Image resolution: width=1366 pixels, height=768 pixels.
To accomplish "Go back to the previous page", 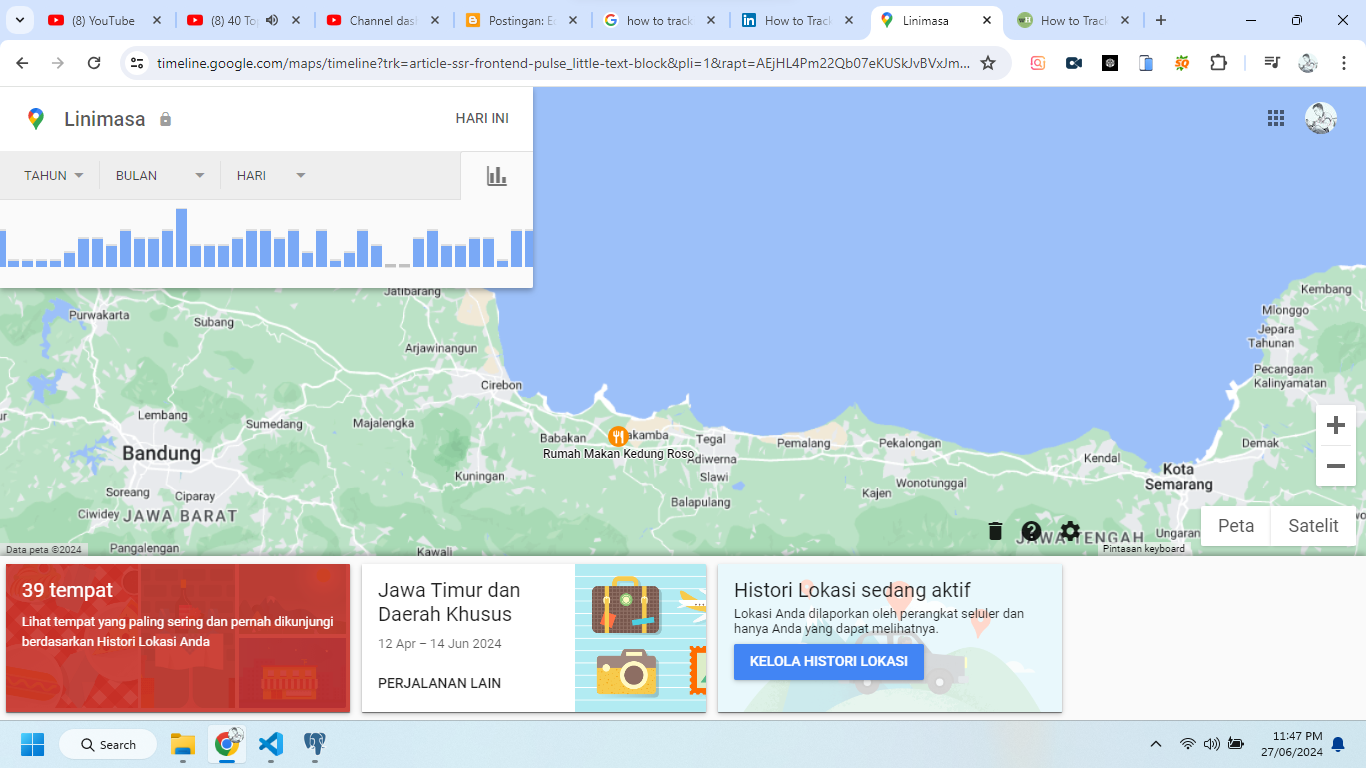I will tap(22, 63).
